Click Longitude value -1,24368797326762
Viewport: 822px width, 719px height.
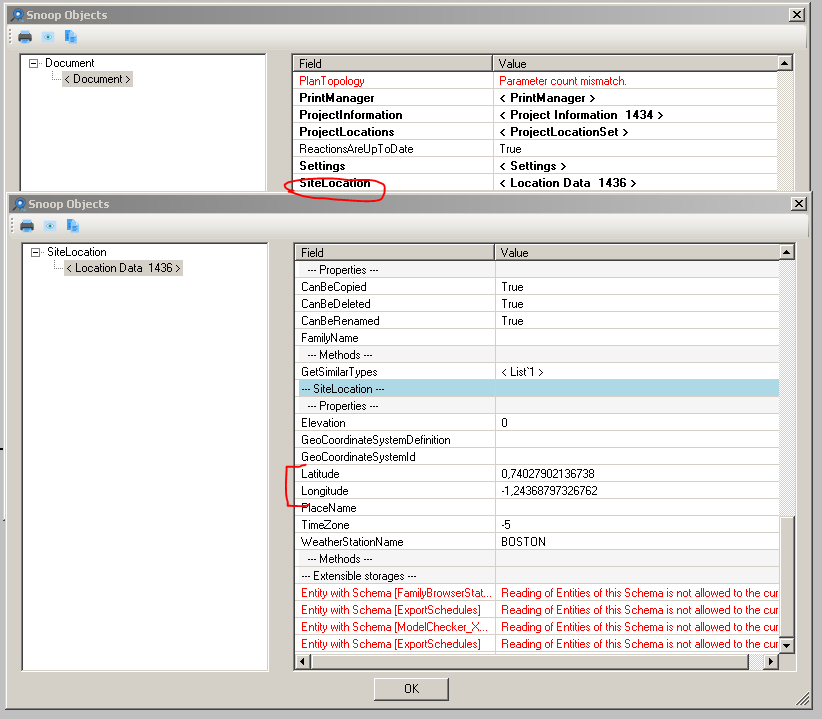click(x=549, y=491)
